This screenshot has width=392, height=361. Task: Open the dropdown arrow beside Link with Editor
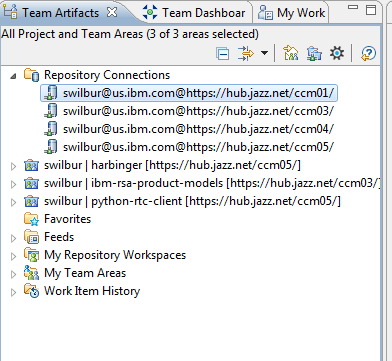(x=264, y=53)
